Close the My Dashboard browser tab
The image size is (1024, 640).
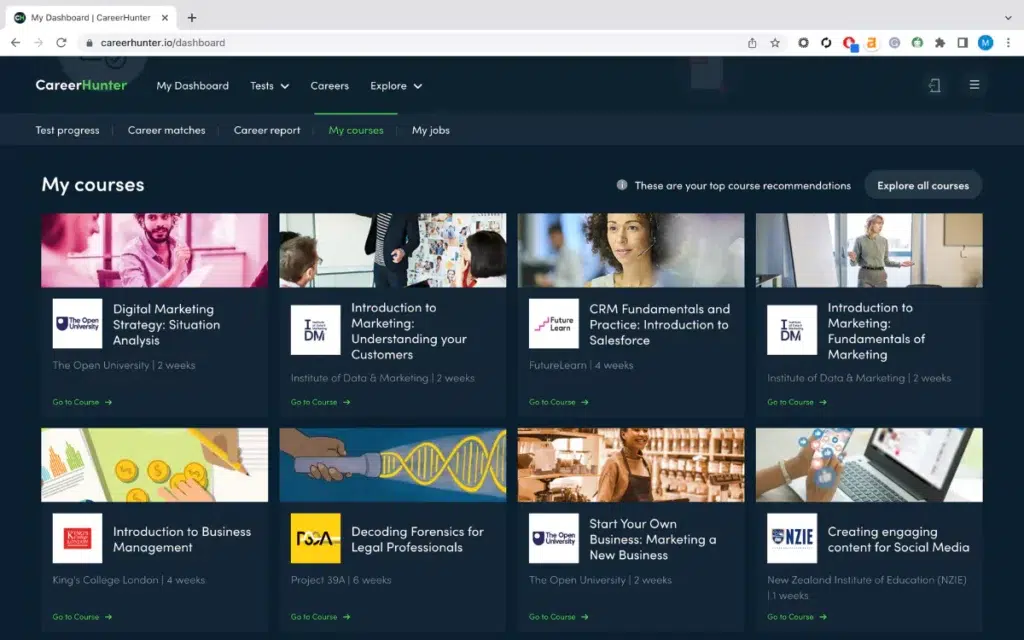tap(165, 18)
